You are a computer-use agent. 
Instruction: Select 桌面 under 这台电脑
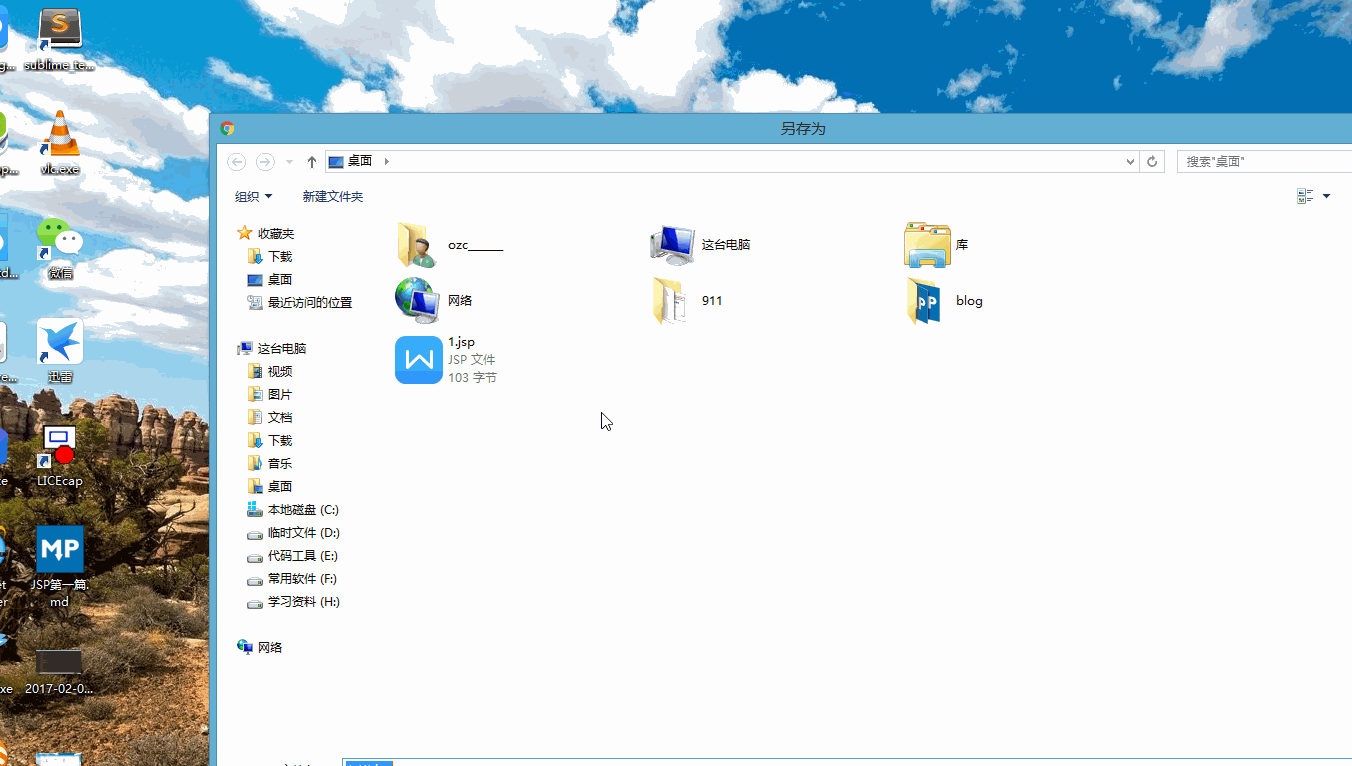270,487
